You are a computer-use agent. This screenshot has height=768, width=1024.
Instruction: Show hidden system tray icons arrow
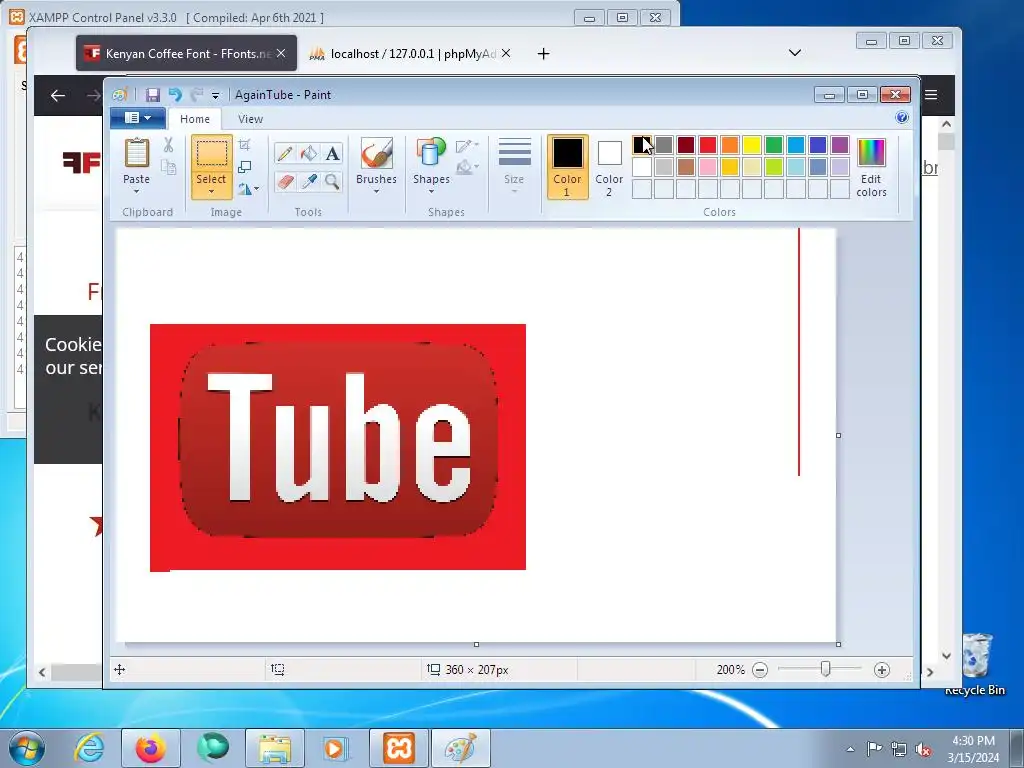tap(850, 749)
